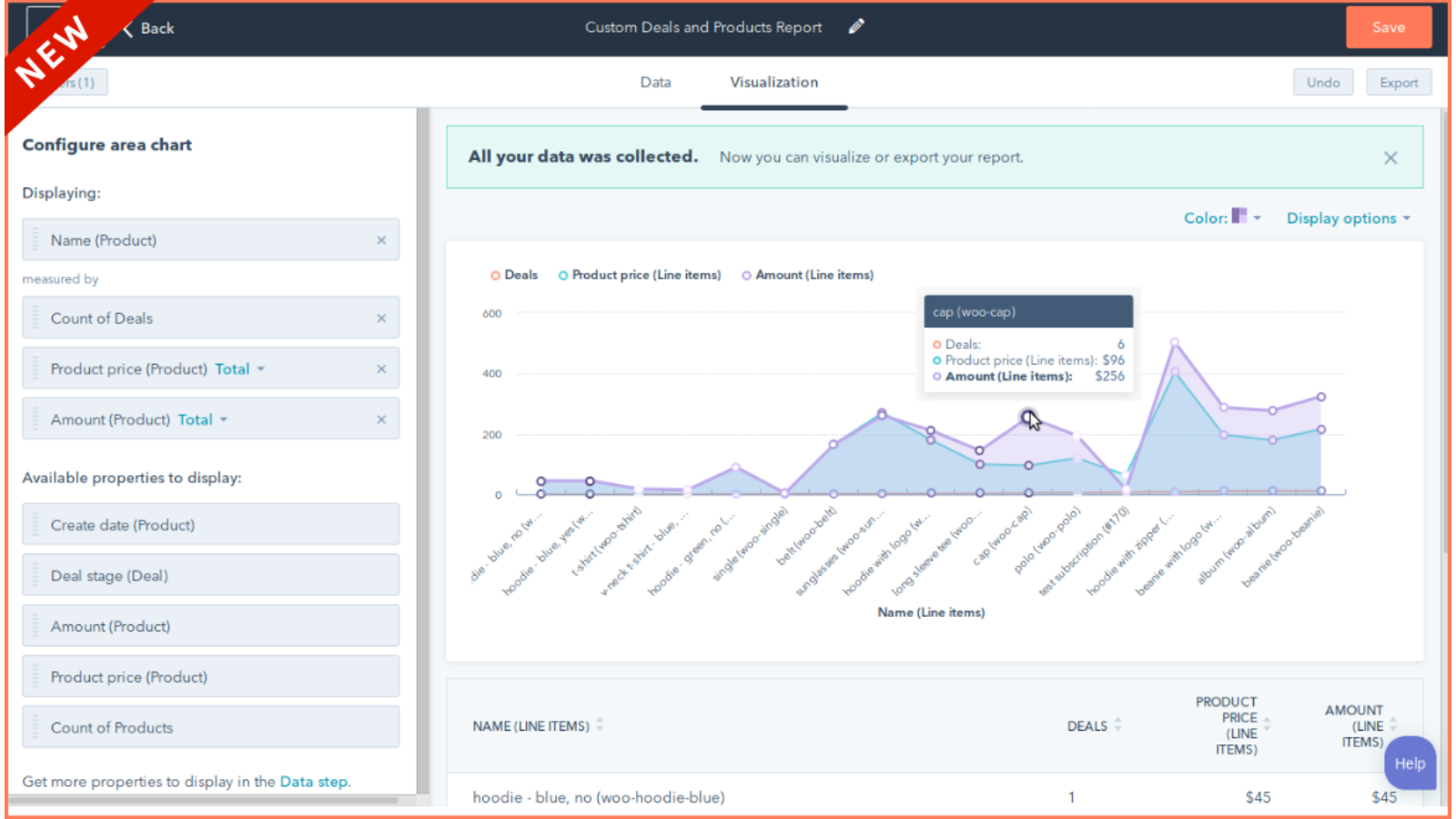Remove the Count of Deals measure

381,318
